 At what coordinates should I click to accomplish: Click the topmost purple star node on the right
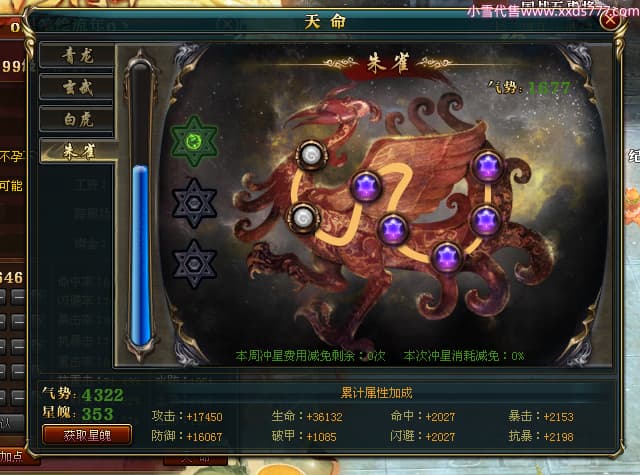[487, 166]
